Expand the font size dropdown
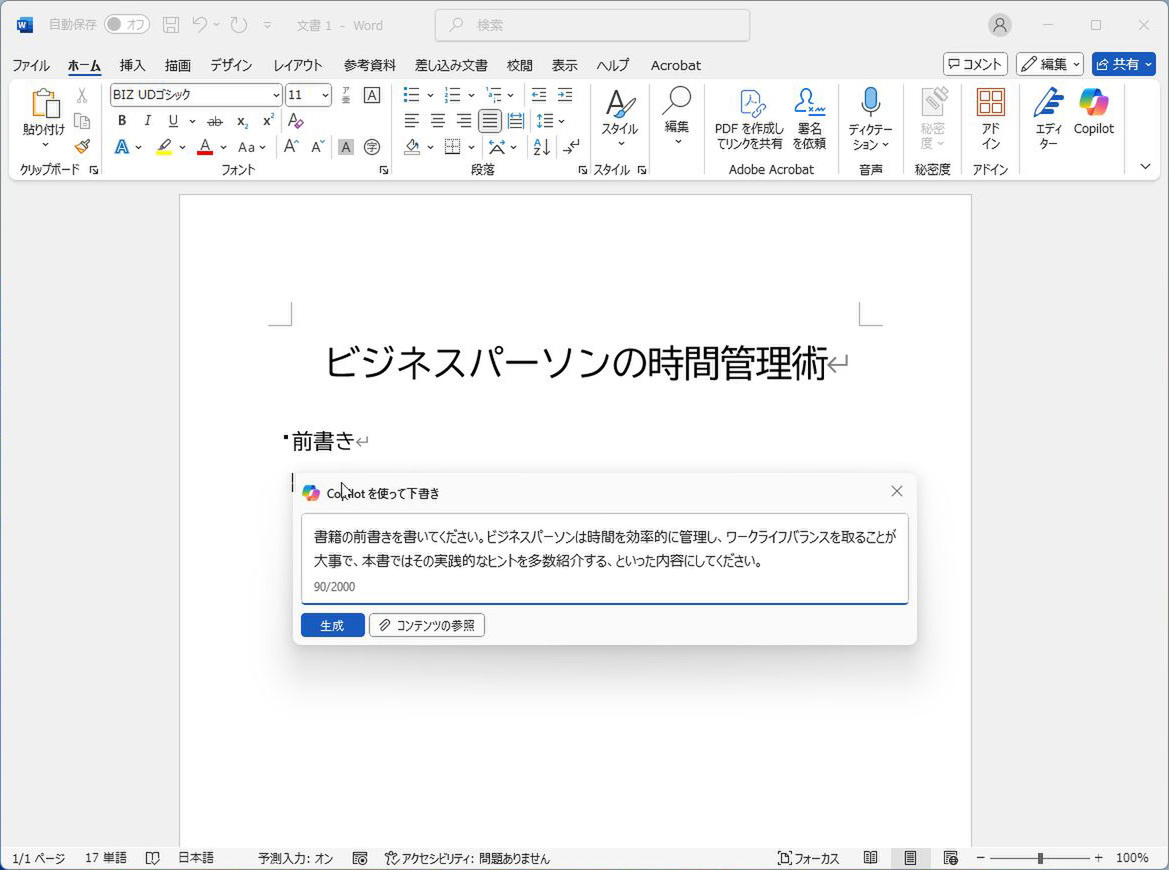 (x=325, y=95)
